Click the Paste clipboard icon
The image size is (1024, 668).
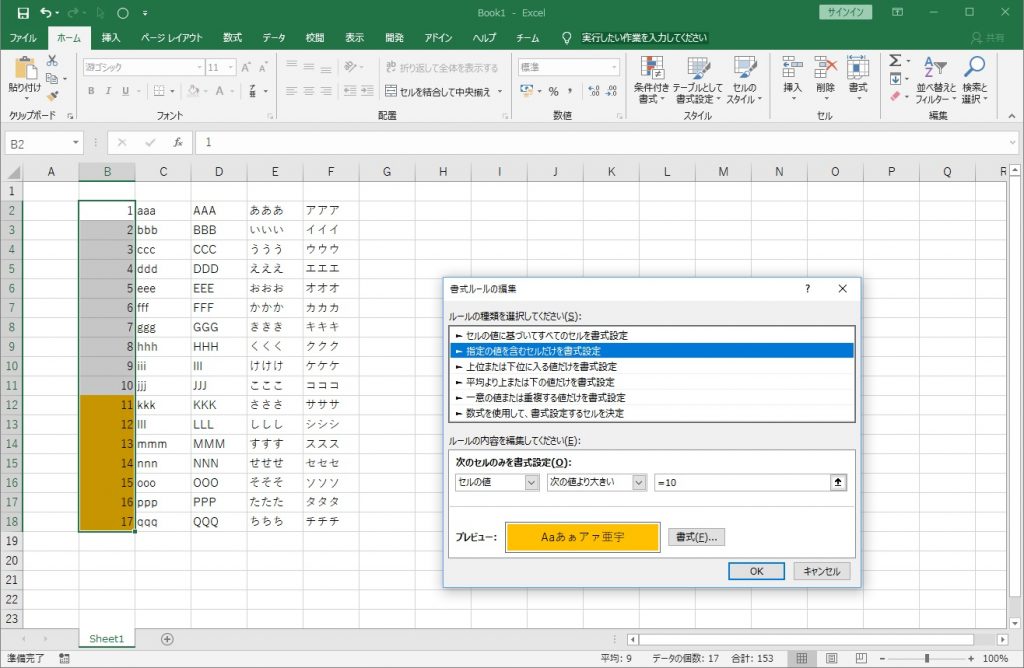tap(25, 68)
